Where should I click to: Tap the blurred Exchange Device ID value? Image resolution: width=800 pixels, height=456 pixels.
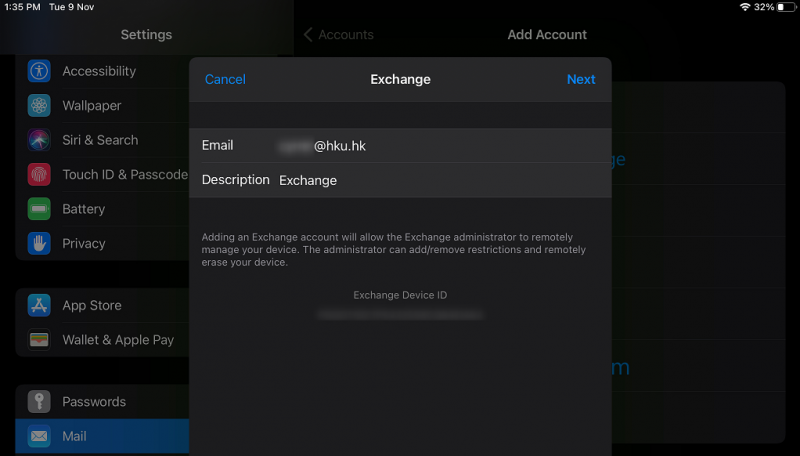coord(400,315)
